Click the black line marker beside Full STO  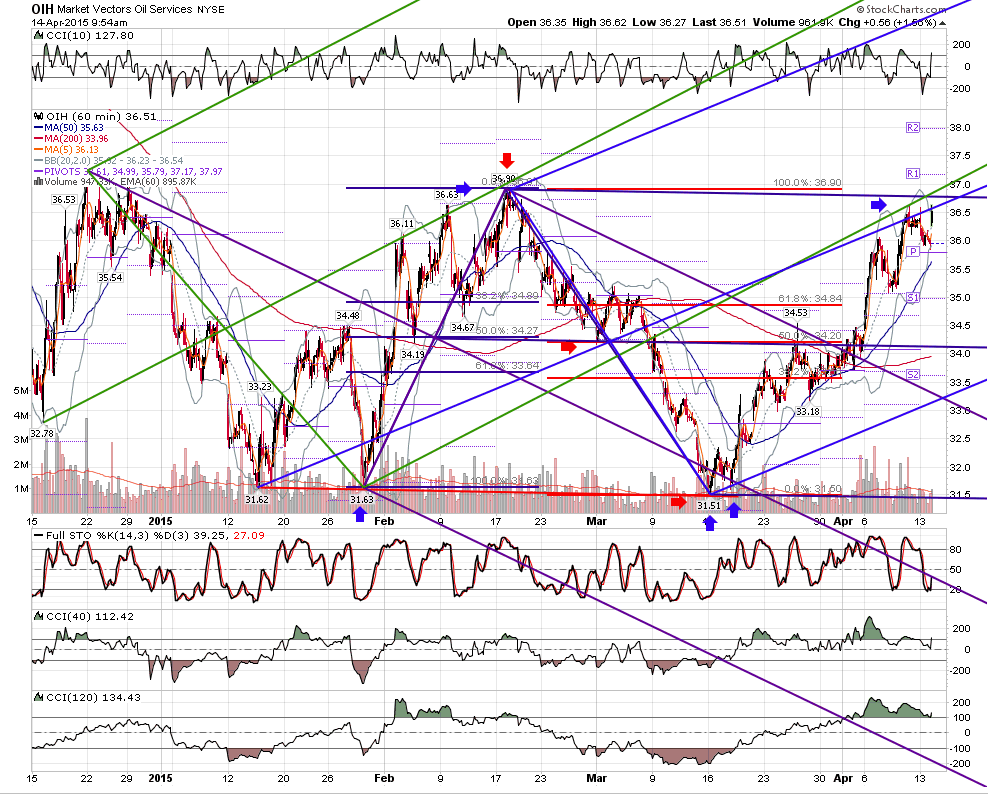point(38,536)
